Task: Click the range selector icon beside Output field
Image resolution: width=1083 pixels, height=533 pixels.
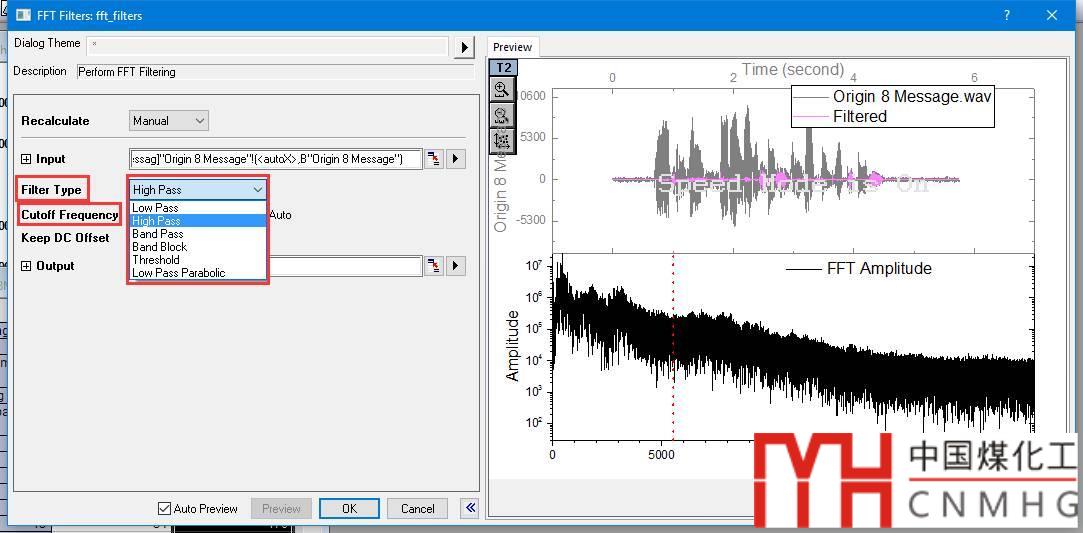Action: coord(434,266)
